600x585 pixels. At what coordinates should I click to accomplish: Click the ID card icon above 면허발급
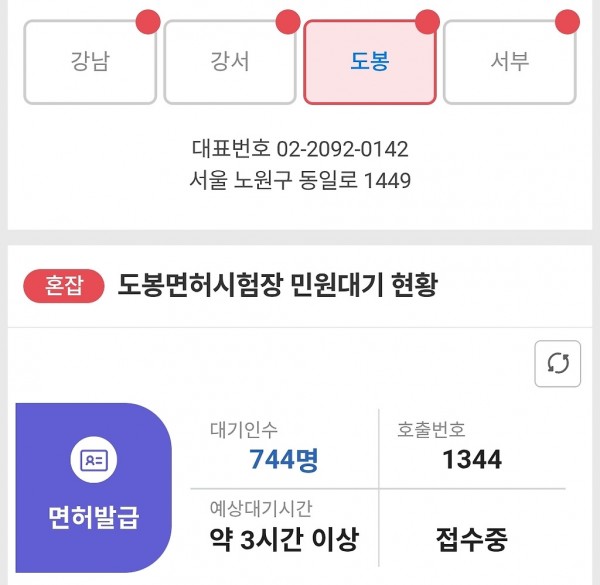(95, 460)
